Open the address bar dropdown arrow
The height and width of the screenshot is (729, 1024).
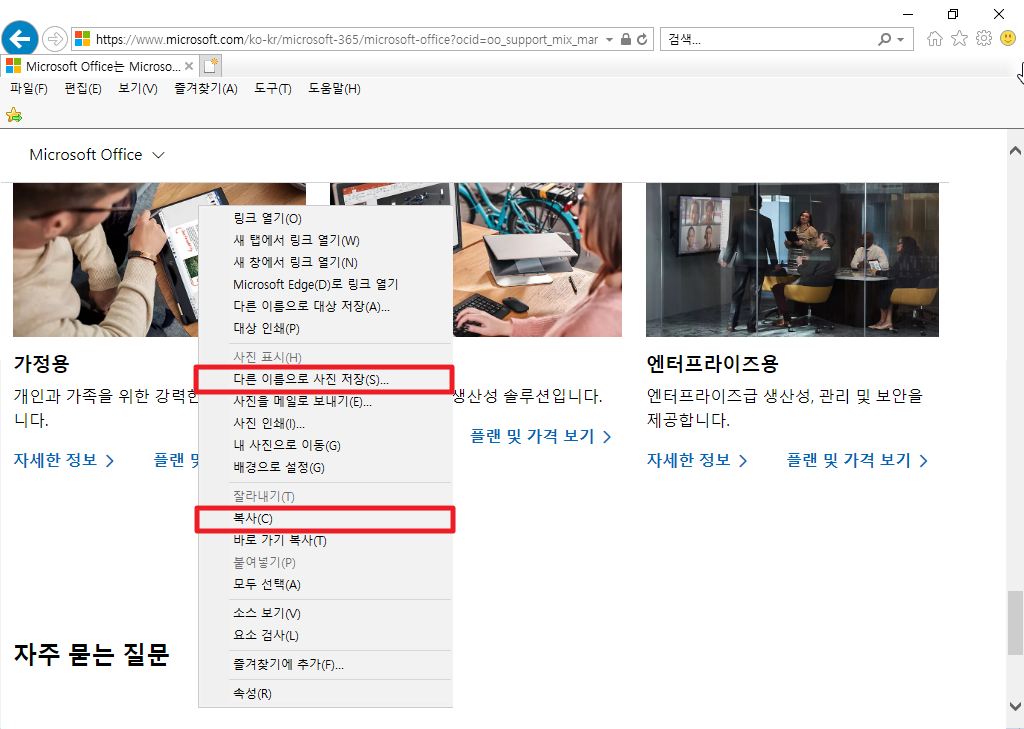click(609, 39)
